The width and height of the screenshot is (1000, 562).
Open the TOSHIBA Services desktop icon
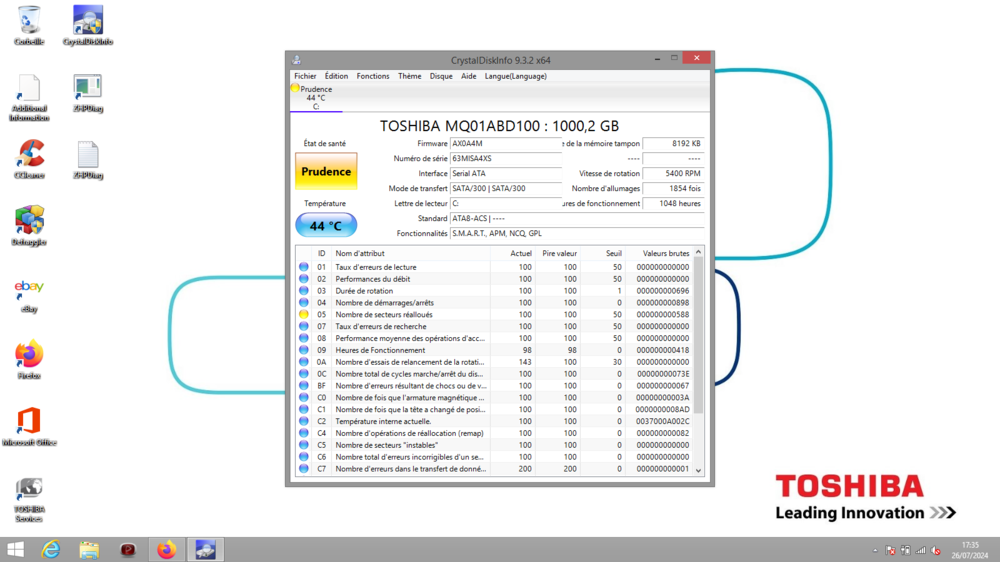(29, 490)
